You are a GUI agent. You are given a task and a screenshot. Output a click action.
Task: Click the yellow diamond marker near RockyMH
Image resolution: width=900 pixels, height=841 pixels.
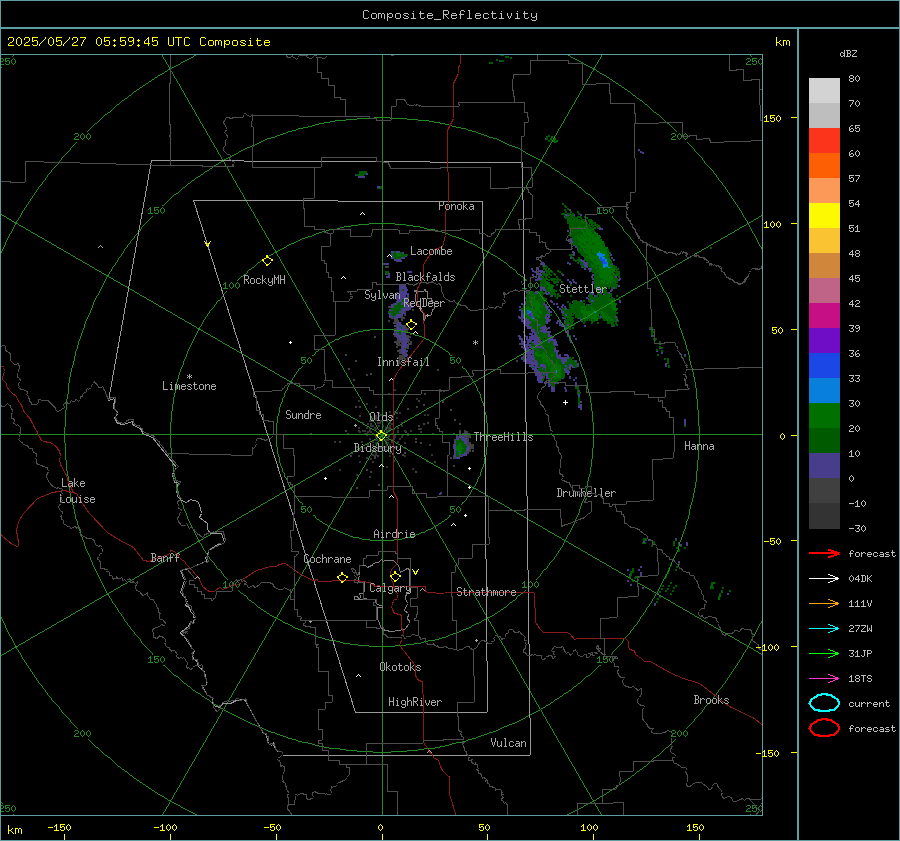click(267, 261)
